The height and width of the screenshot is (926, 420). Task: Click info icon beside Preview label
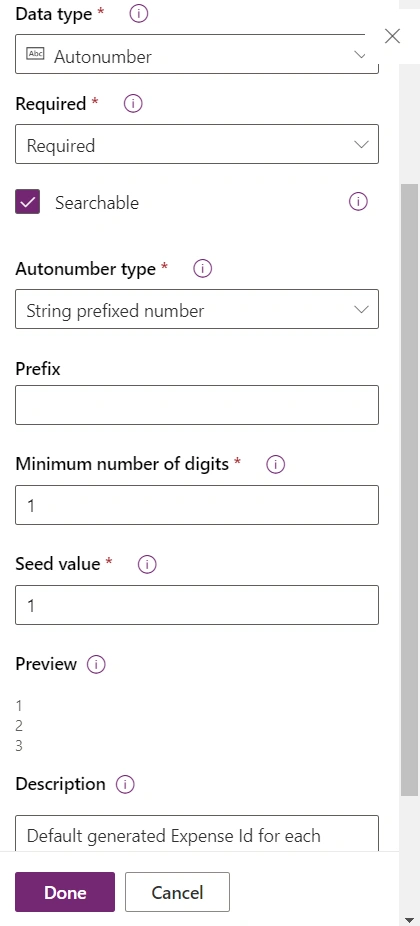tap(96, 665)
